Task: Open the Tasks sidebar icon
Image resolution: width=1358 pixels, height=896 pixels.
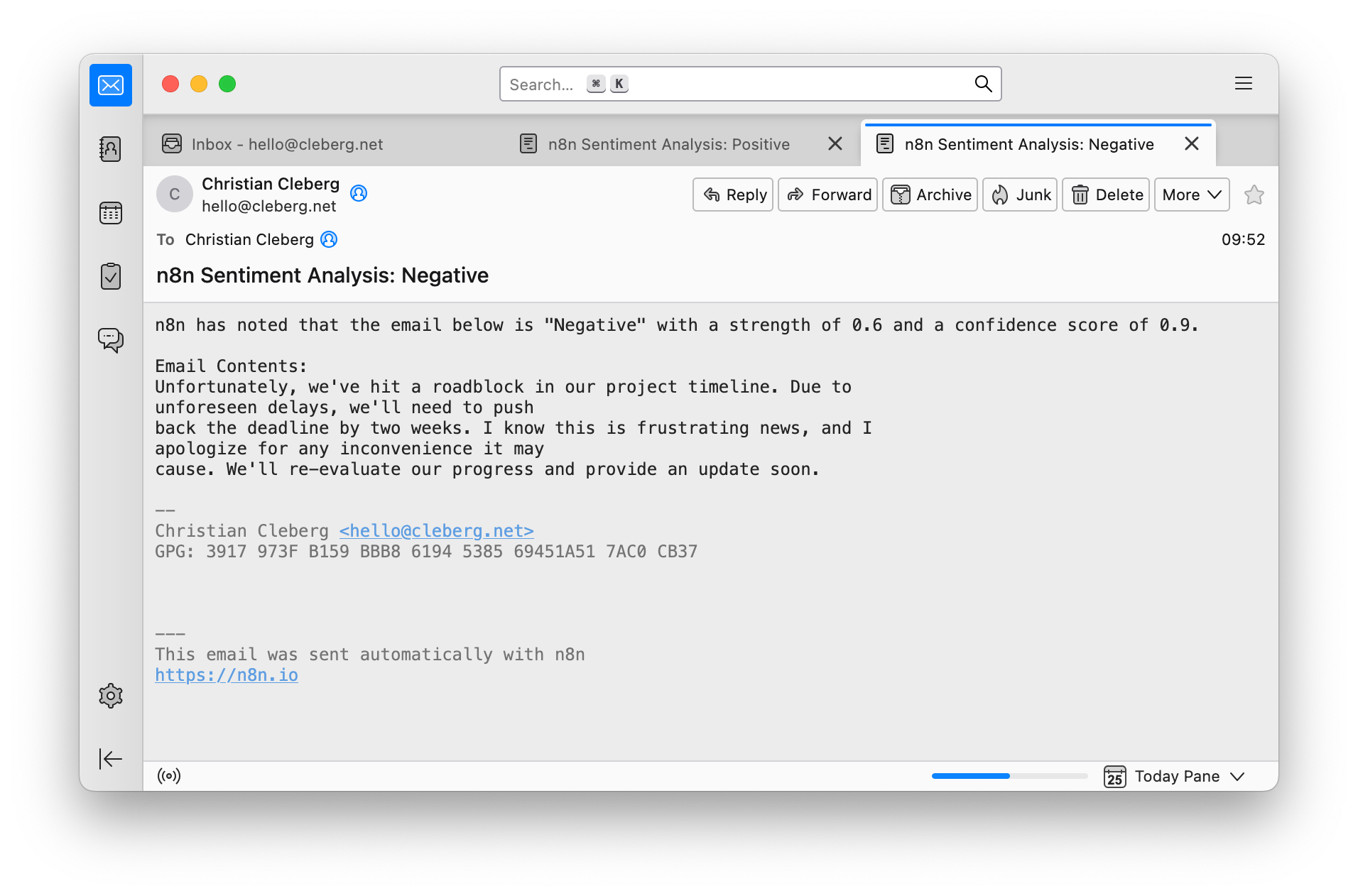Action: point(111,276)
